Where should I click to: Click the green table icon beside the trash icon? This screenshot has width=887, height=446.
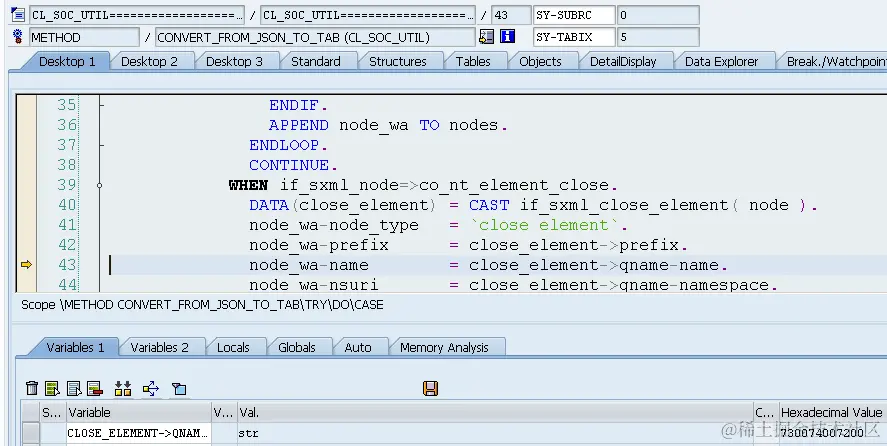[52, 388]
